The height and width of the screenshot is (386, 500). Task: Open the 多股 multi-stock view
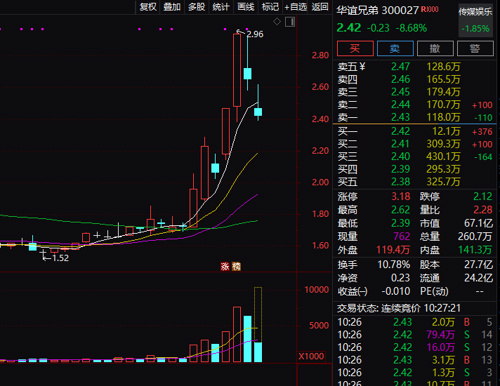tap(196, 7)
